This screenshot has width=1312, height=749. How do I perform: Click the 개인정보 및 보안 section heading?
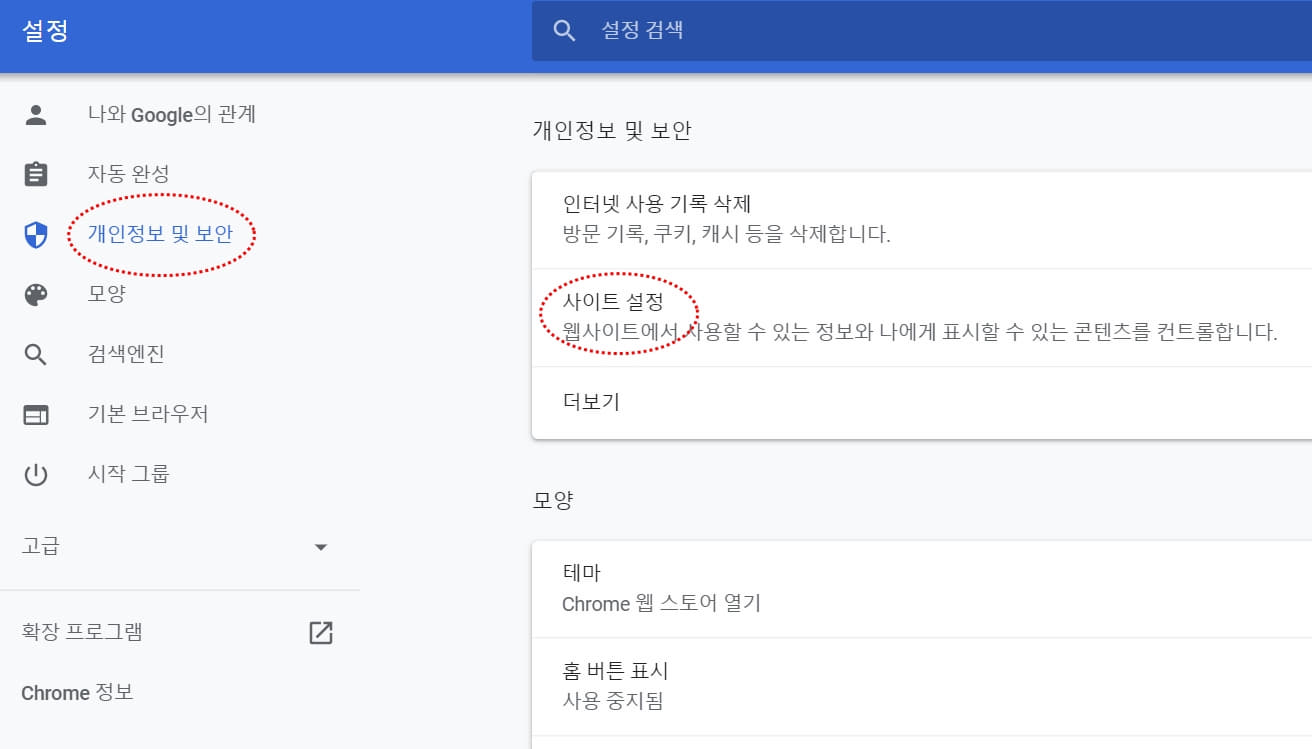[612, 130]
